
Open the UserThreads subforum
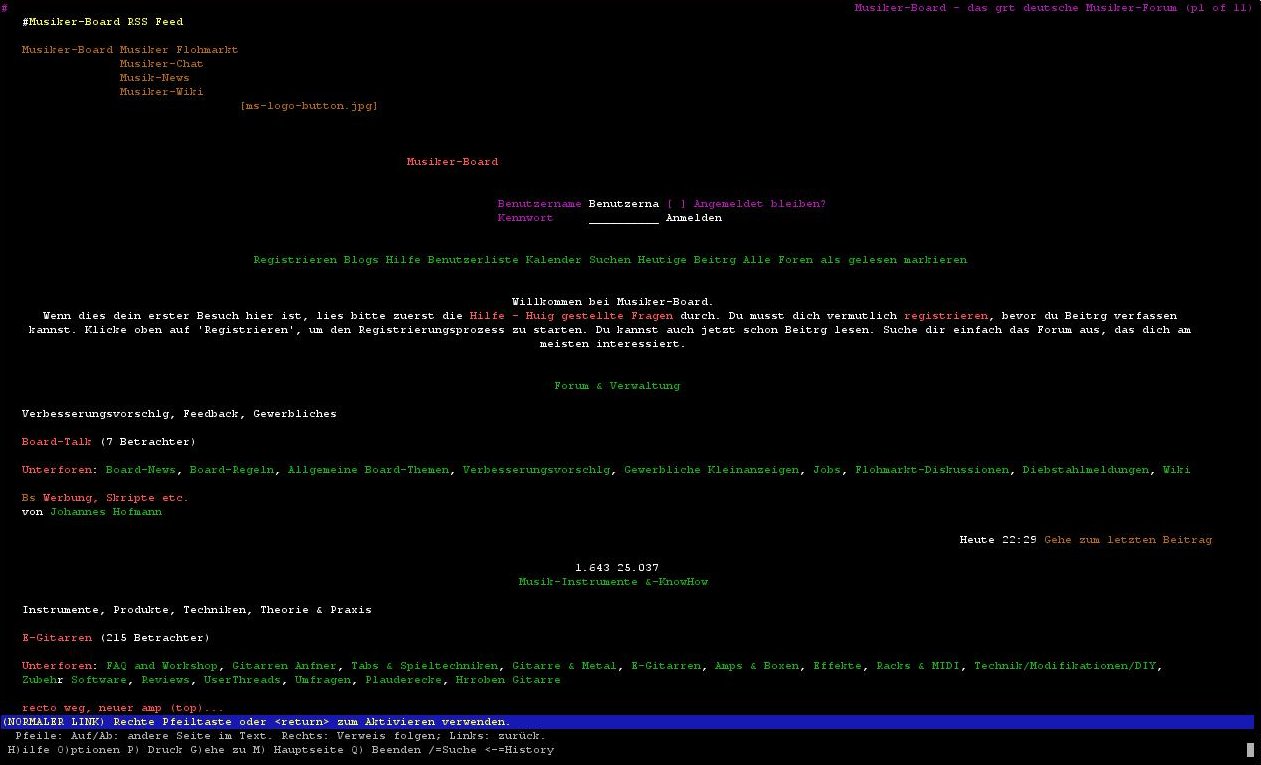click(x=242, y=680)
